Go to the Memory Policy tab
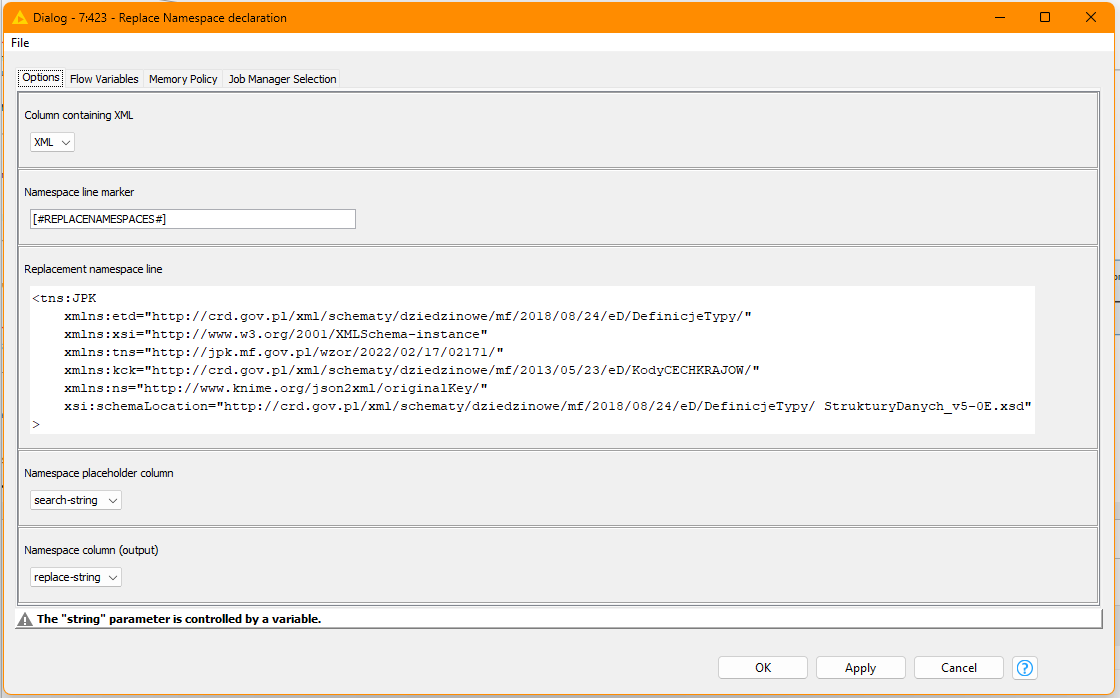1120x698 pixels. click(x=183, y=79)
